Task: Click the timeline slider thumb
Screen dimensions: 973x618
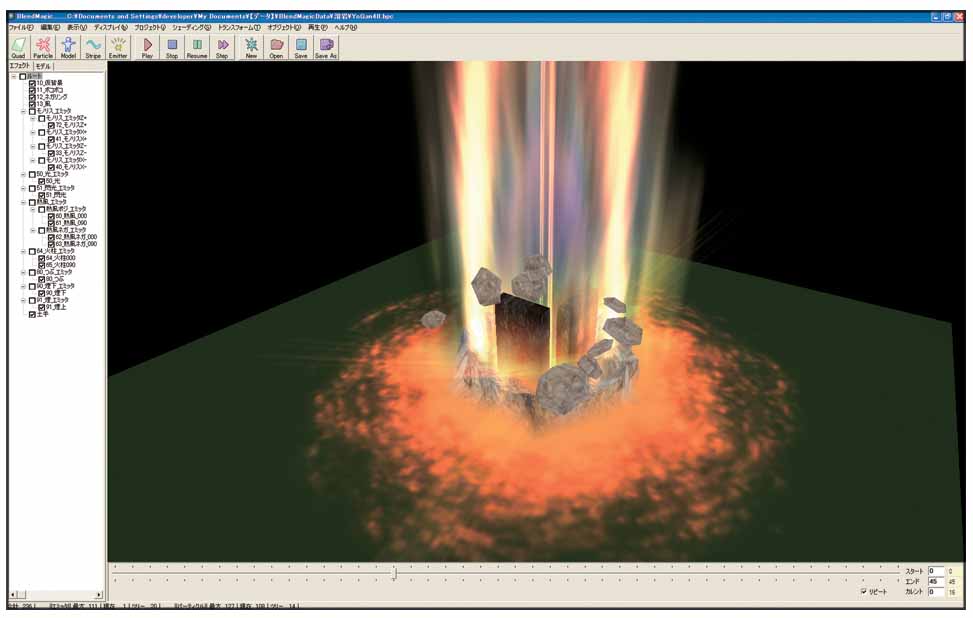Action: (394, 573)
